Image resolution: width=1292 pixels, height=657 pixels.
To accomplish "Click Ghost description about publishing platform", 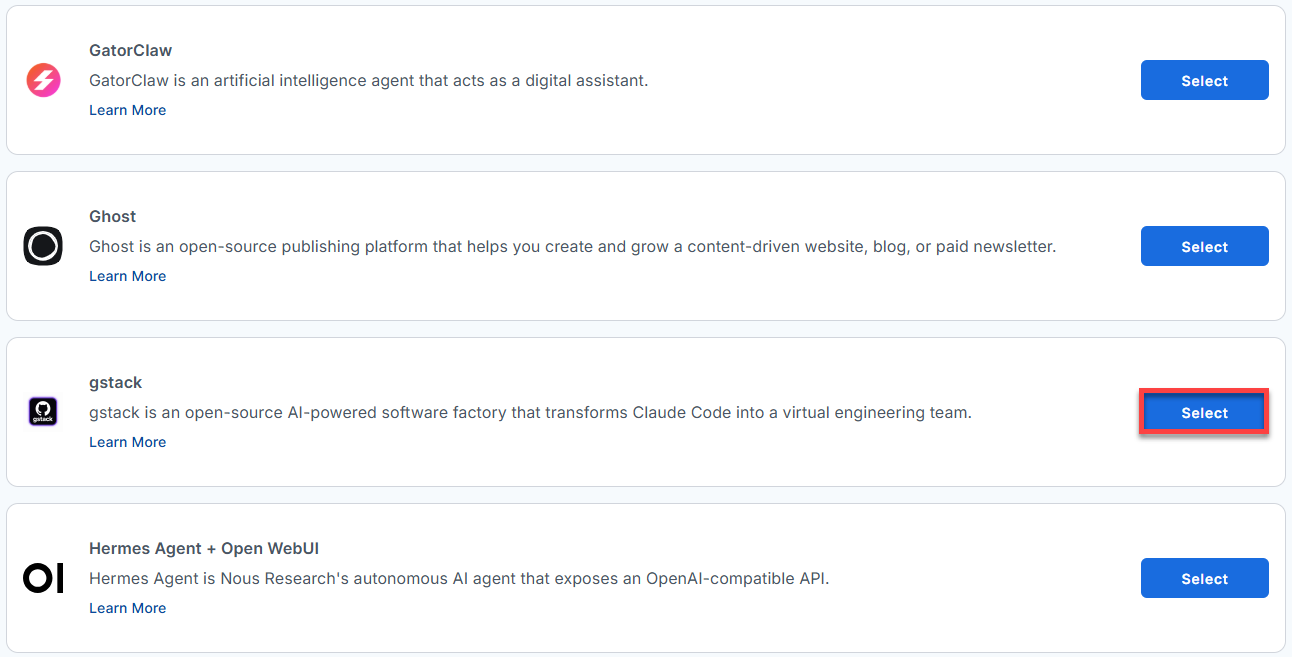I will click(572, 246).
